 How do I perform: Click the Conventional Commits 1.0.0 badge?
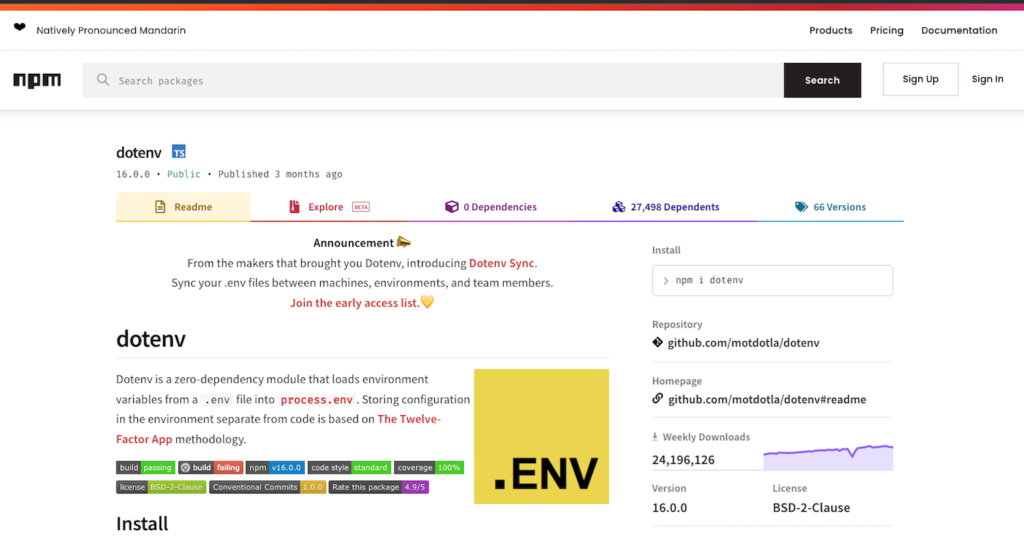[x=267, y=487]
